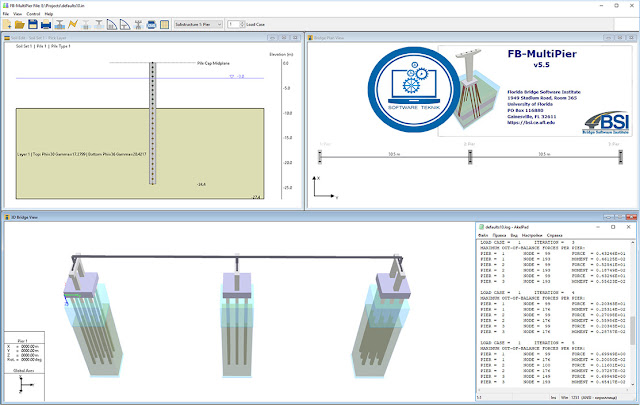This screenshot has width=640, height=405.
Task: Maximize the Soil Edit child window
Action: pyautogui.click(x=284, y=38)
